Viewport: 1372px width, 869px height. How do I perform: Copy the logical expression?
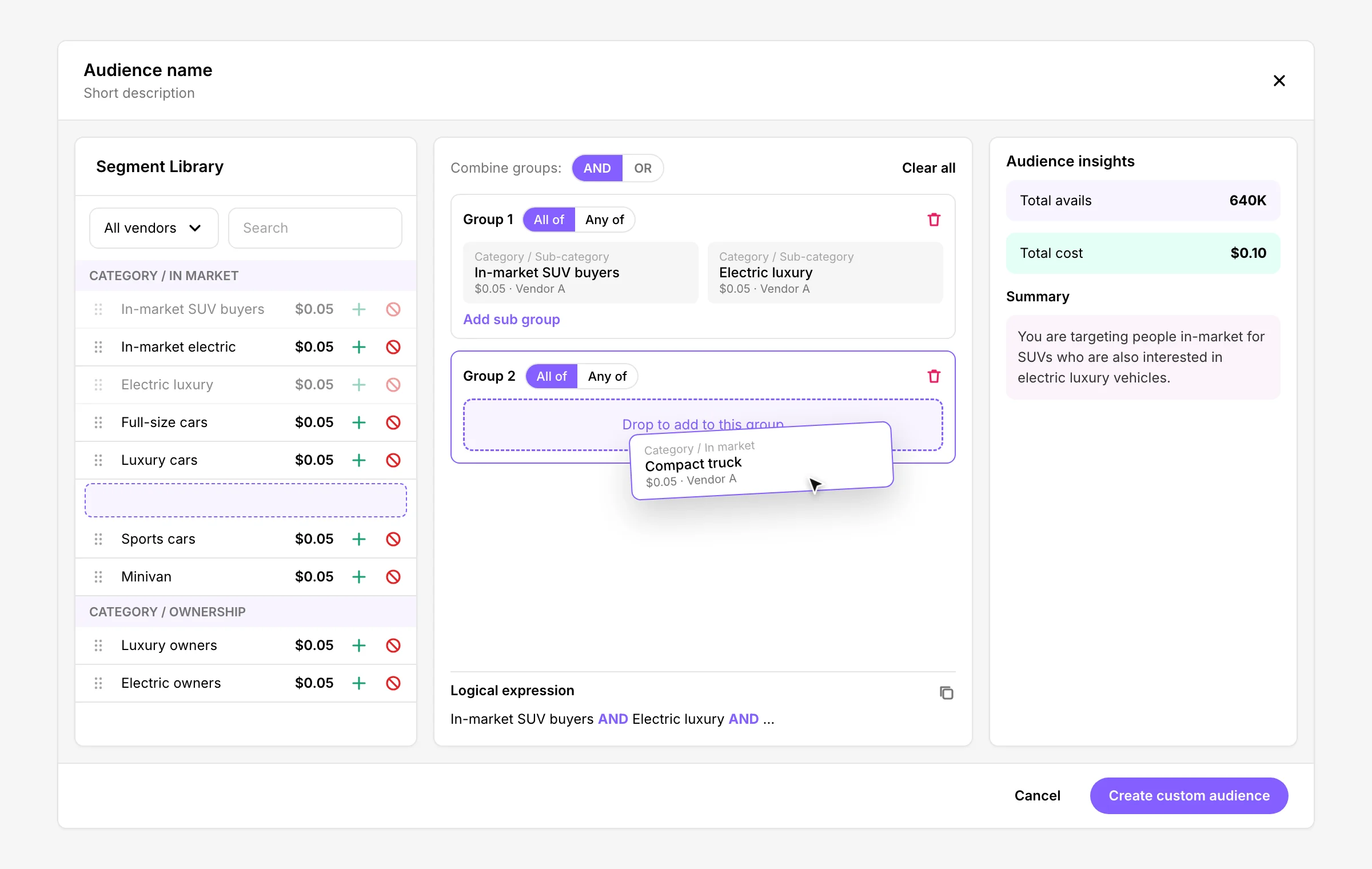pos(946,693)
